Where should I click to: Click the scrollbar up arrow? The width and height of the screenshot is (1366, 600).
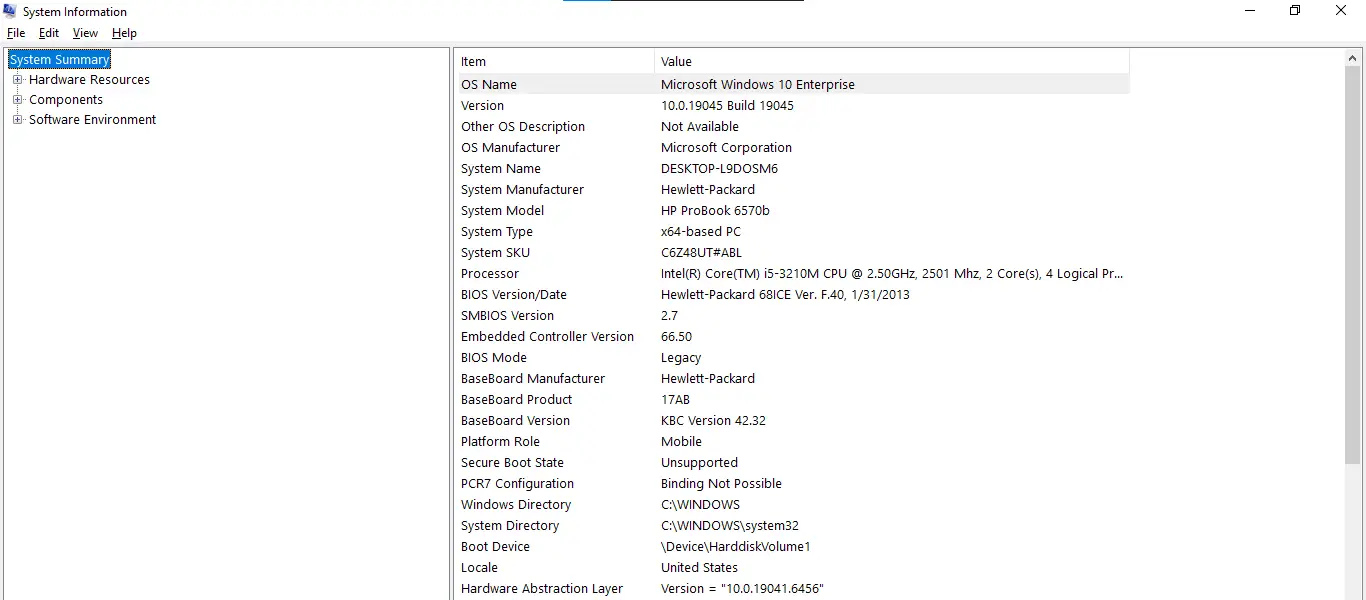[x=1352, y=56]
